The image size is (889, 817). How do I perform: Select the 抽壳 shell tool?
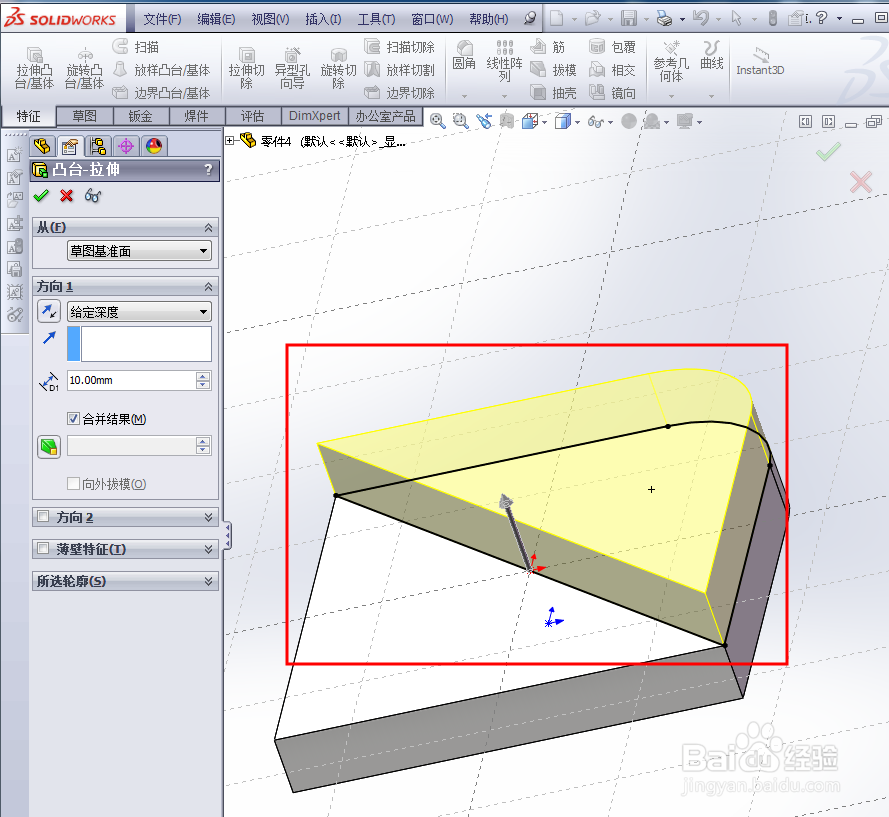click(x=554, y=92)
